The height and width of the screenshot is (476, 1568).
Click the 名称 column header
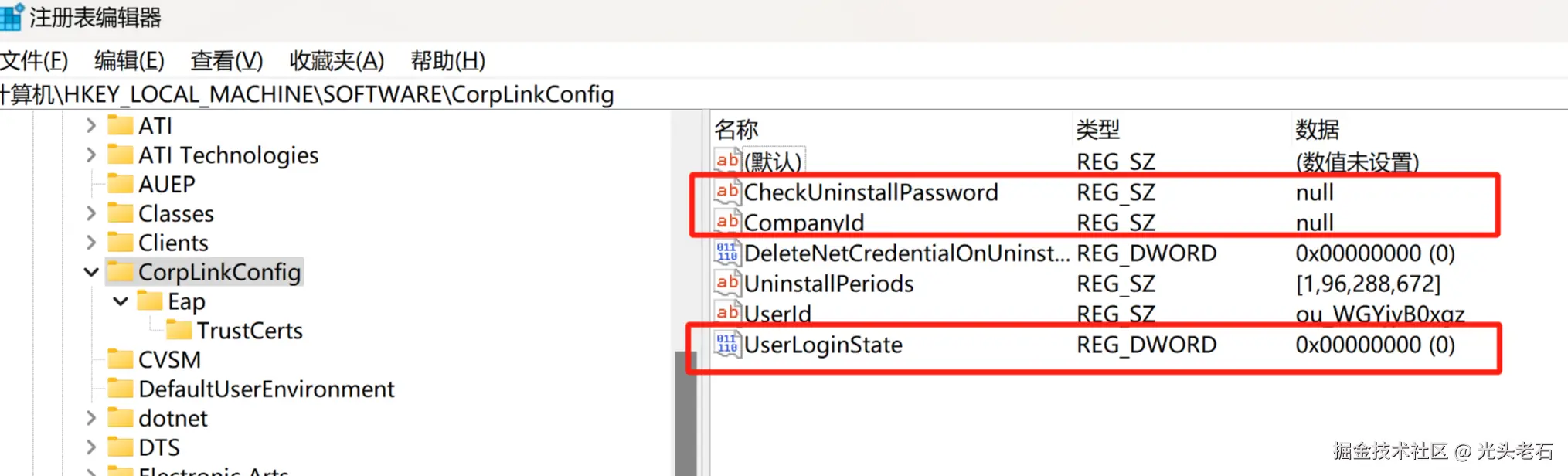coord(736,129)
